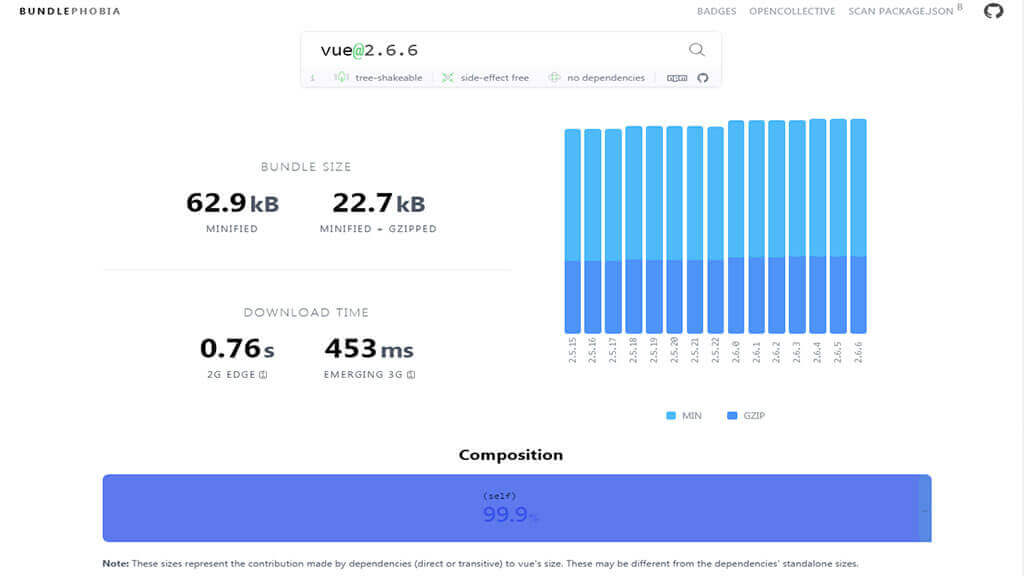Select the 2.6.6 version bar

(858, 226)
